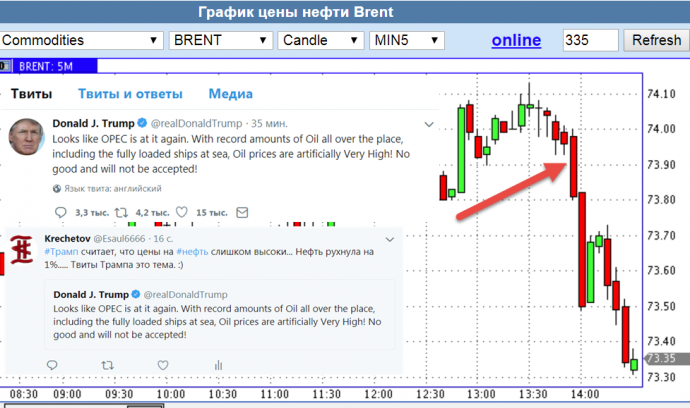Click the bar count field showing 335
The width and height of the screenshot is (690, 408).
(589, 41)
